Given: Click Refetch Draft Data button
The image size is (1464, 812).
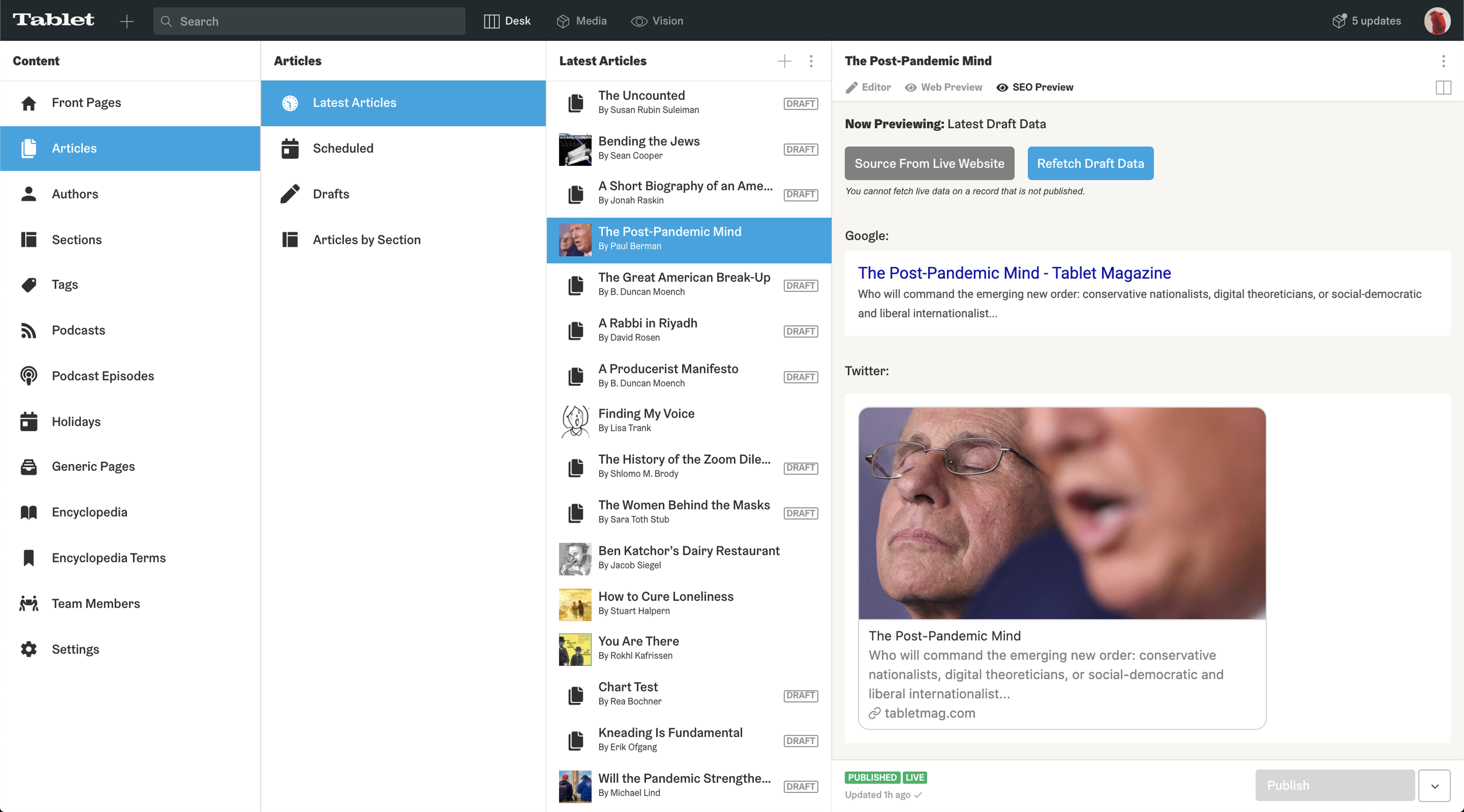Looking at the screenshot, I should point(1090,163).
